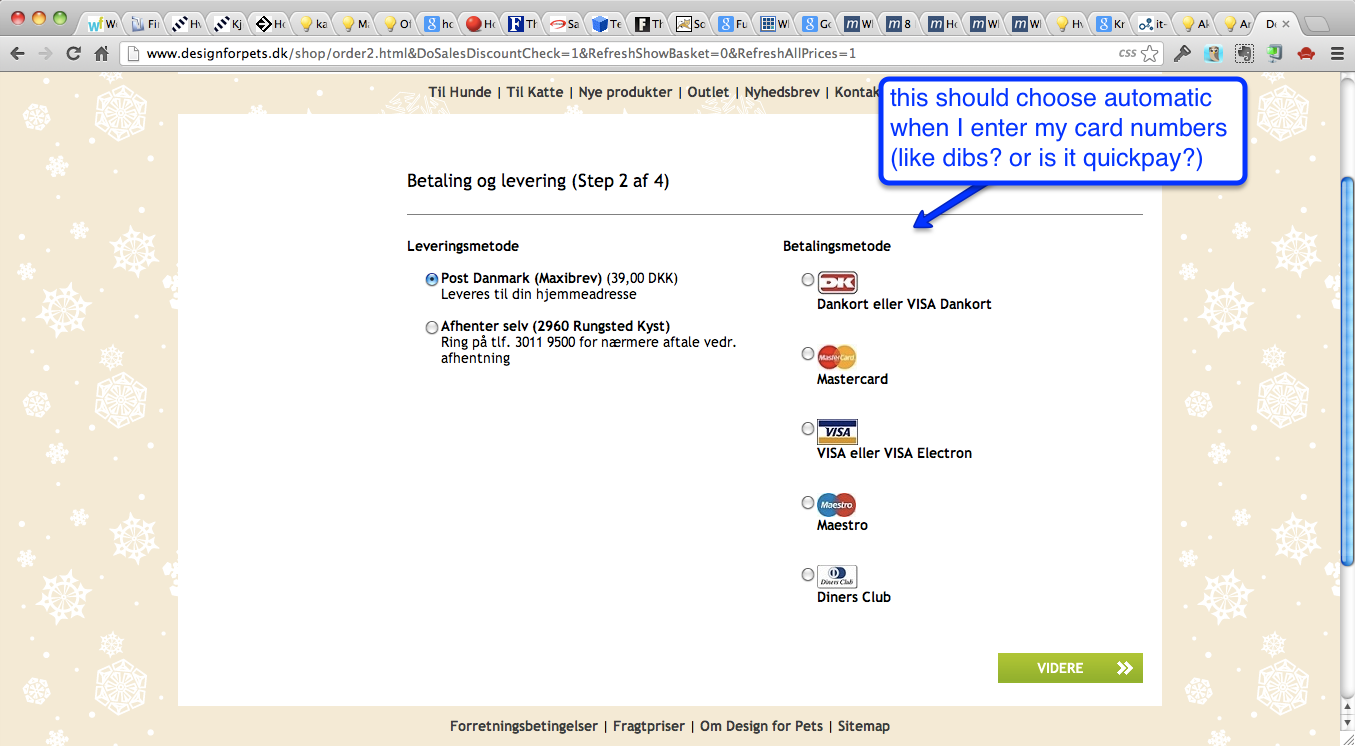Click the VIDERE button
1355x746 pixels.
point(1070,668)
